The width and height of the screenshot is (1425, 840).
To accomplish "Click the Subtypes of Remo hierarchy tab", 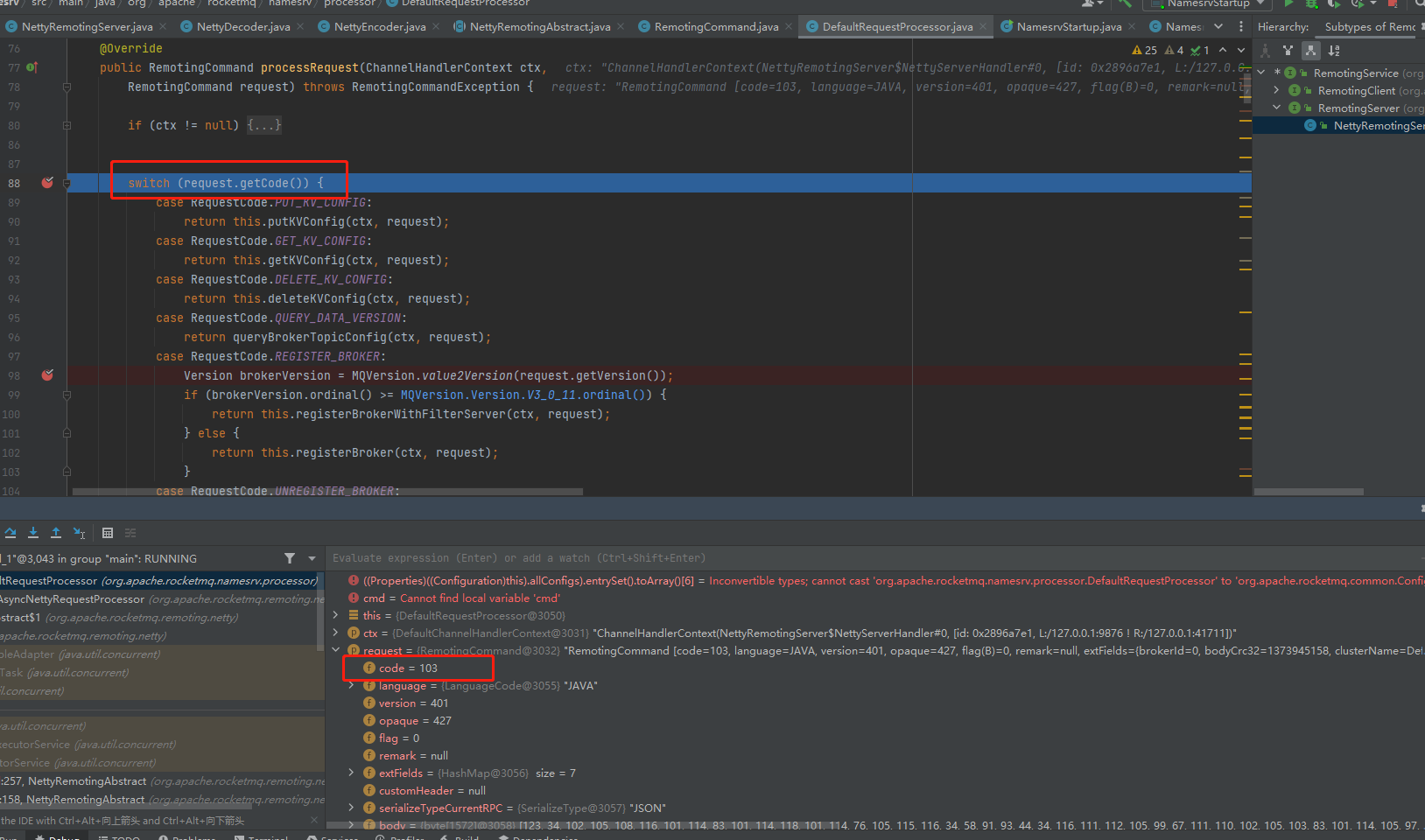I will [x=1369, y=27].
